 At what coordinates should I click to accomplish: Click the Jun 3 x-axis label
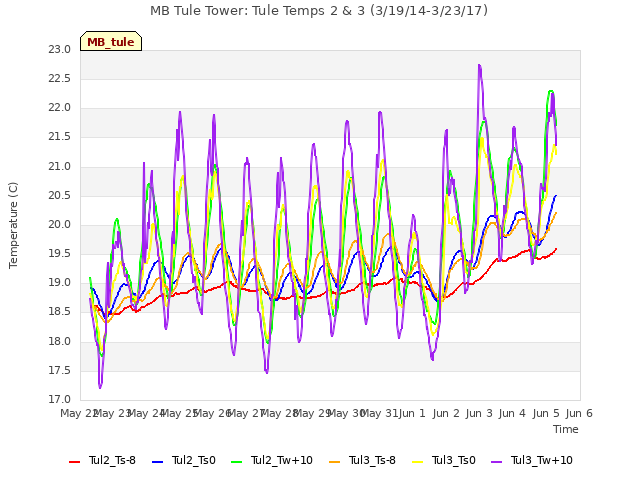(x=479, y=413)
